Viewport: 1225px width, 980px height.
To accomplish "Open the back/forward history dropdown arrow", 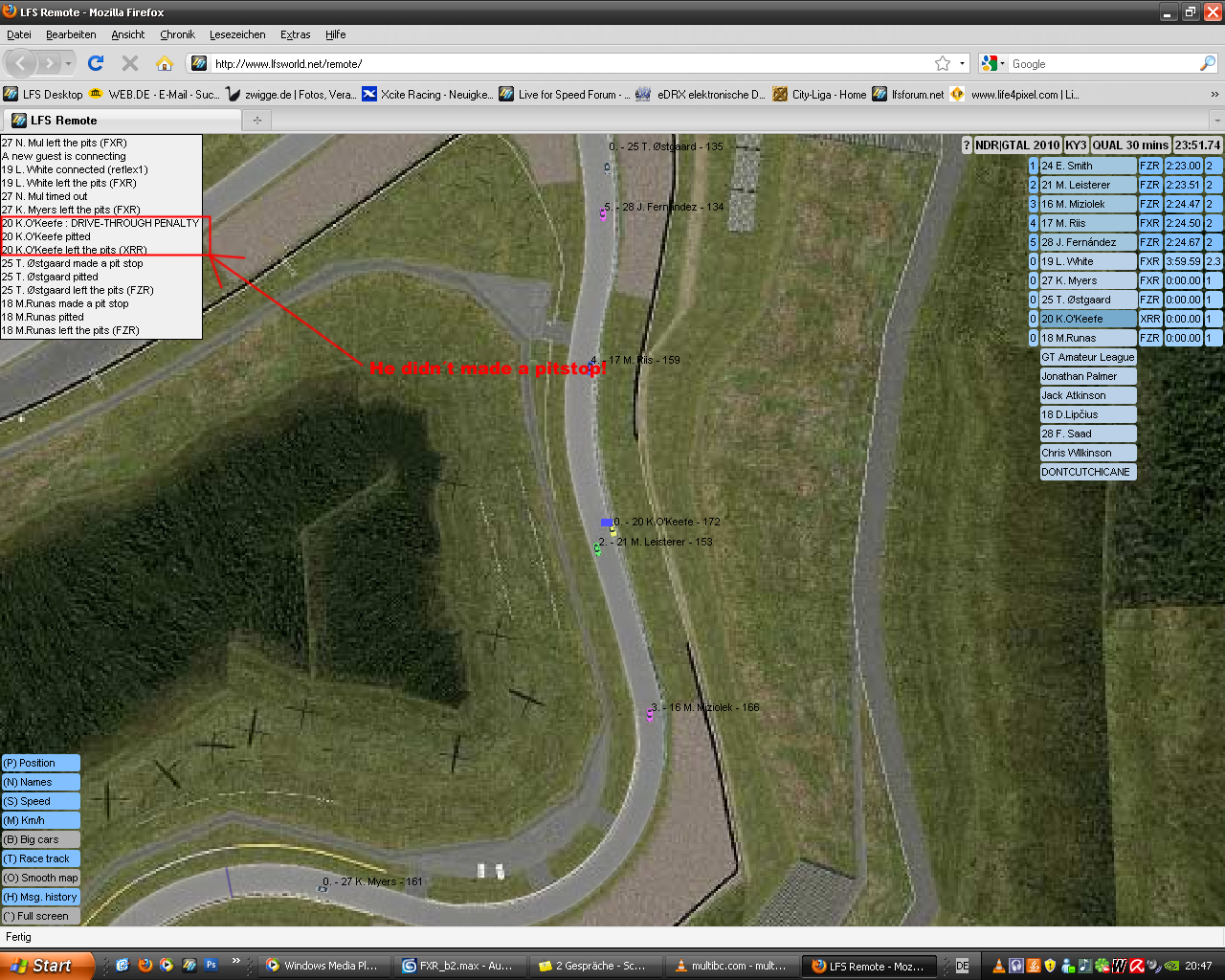I will 69,64.
